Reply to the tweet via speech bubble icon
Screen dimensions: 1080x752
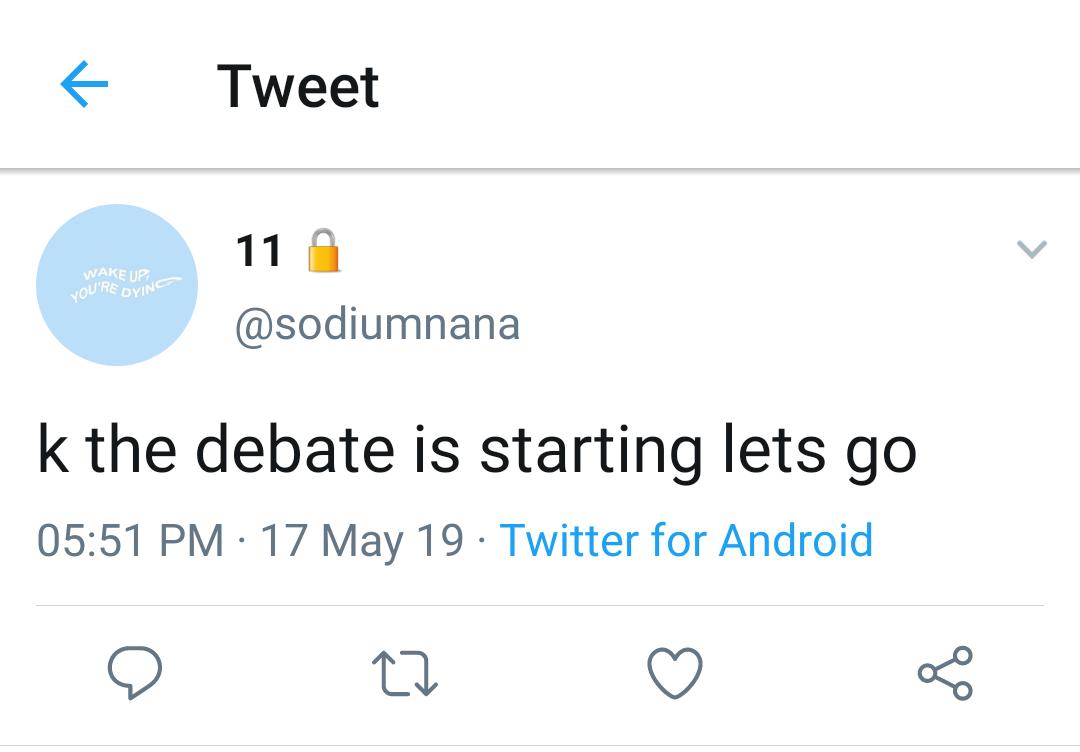tap(135, 672)
